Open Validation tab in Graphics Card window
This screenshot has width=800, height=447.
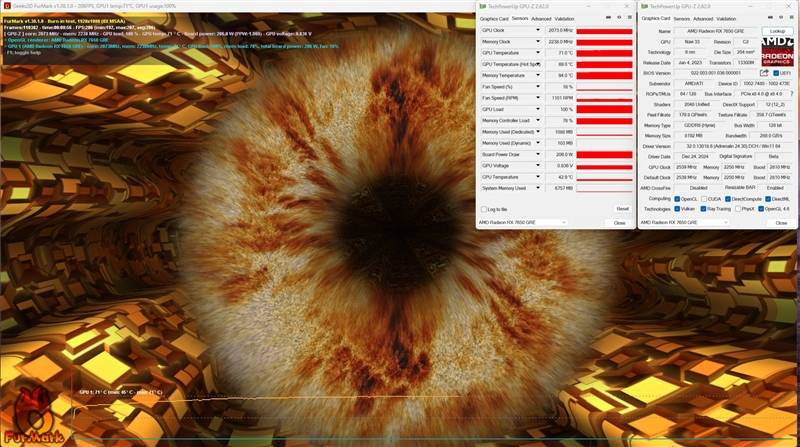pos(726,19)
